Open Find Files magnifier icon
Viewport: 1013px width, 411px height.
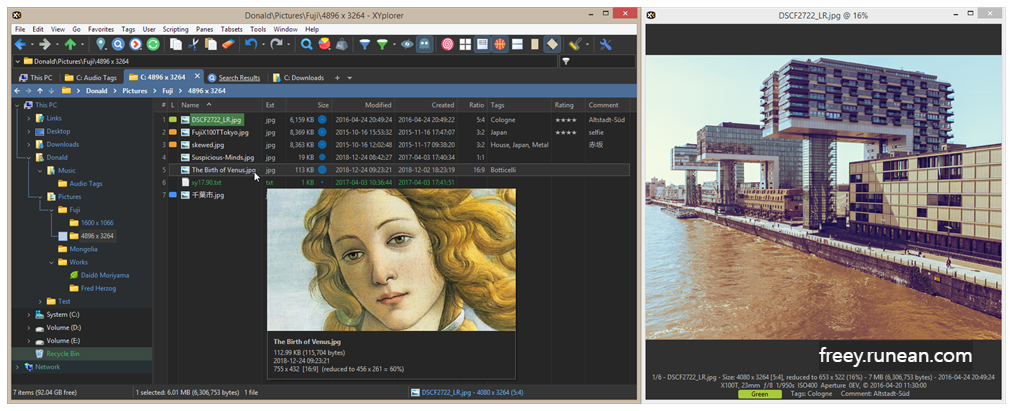point(307,45)
